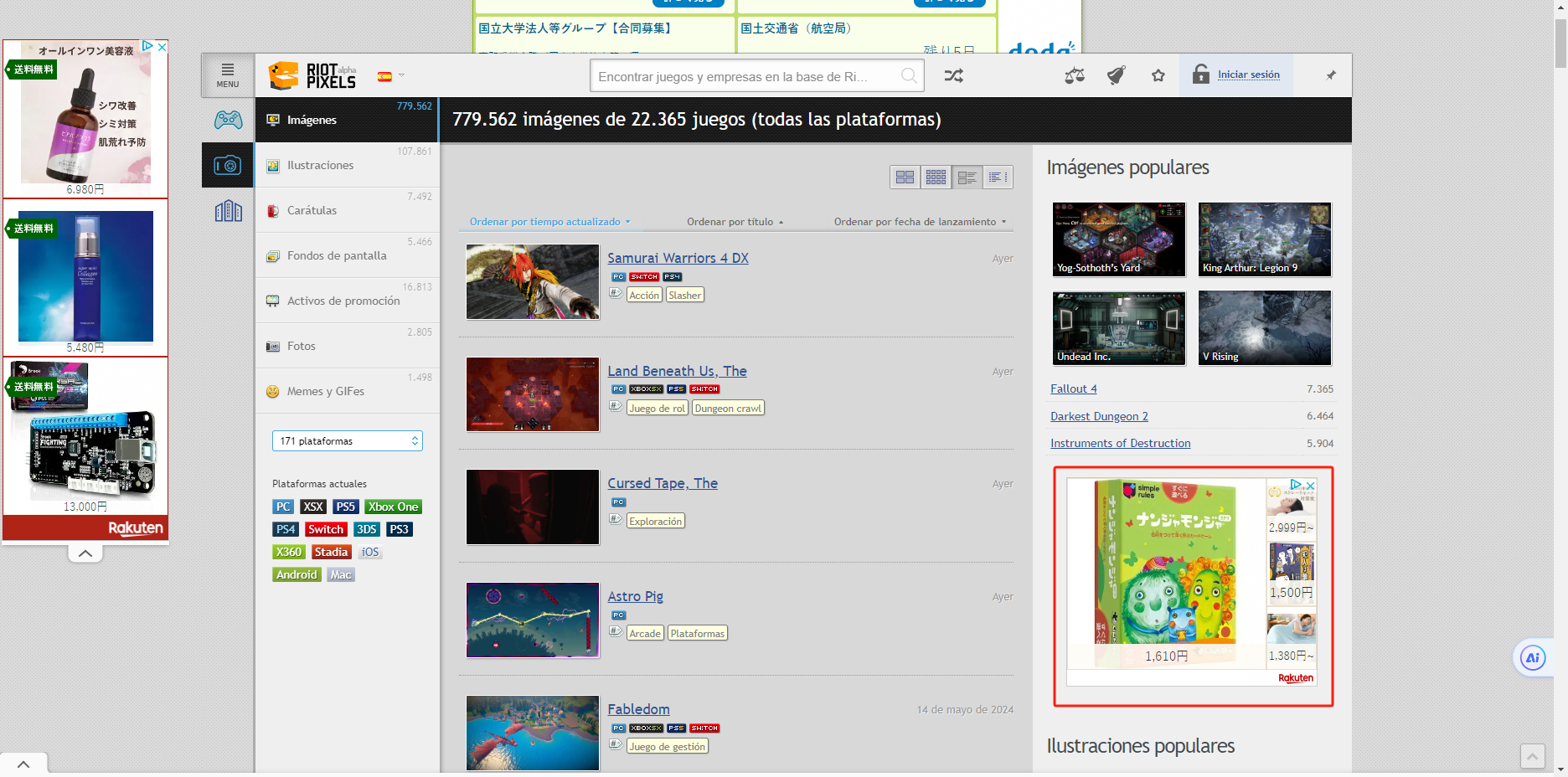Open the comparison scales icon
The image size is (1568, 777).
[1075, 75]
